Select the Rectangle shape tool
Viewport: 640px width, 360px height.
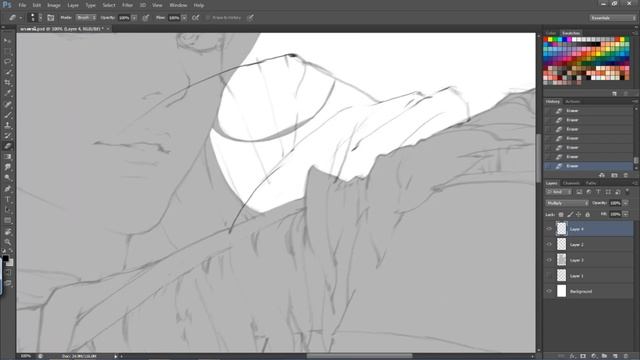click(x=7, y=220)
